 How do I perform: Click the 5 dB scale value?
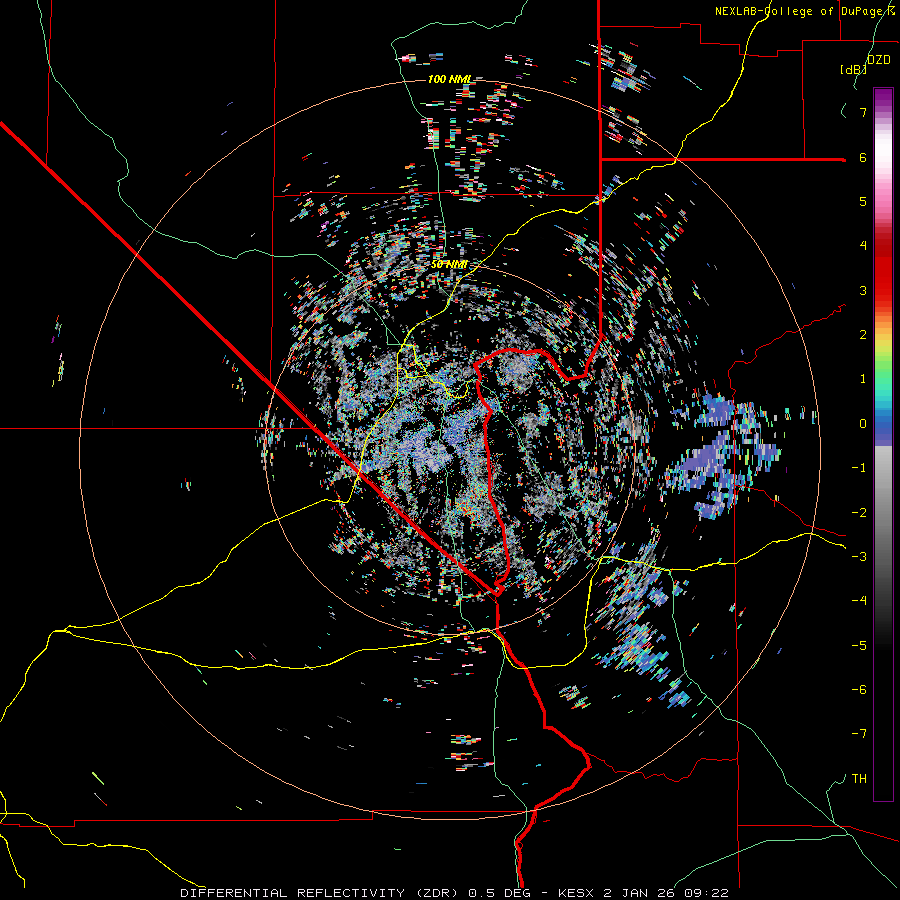(x=863, y=201)
